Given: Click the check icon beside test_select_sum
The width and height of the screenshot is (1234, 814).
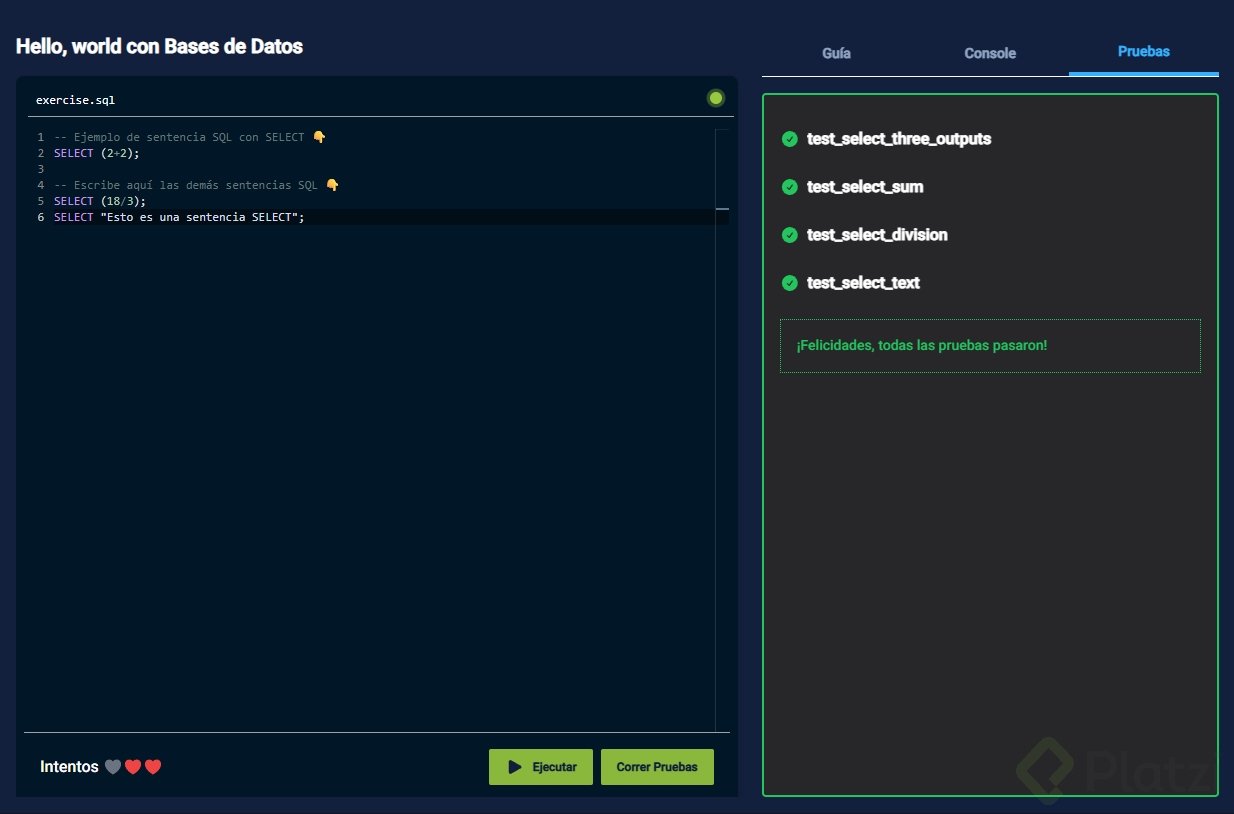Looking at the screenshot, I should (789, 187).
